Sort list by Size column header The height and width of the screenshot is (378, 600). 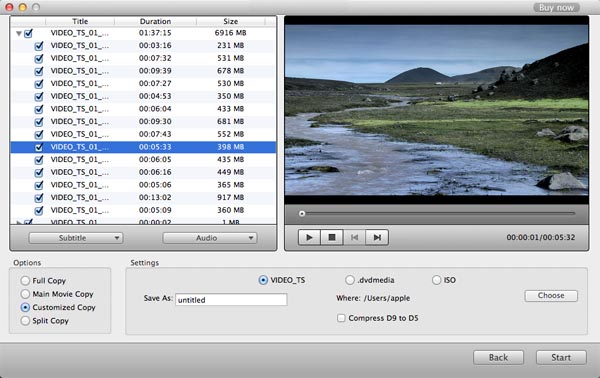point(231,21)
